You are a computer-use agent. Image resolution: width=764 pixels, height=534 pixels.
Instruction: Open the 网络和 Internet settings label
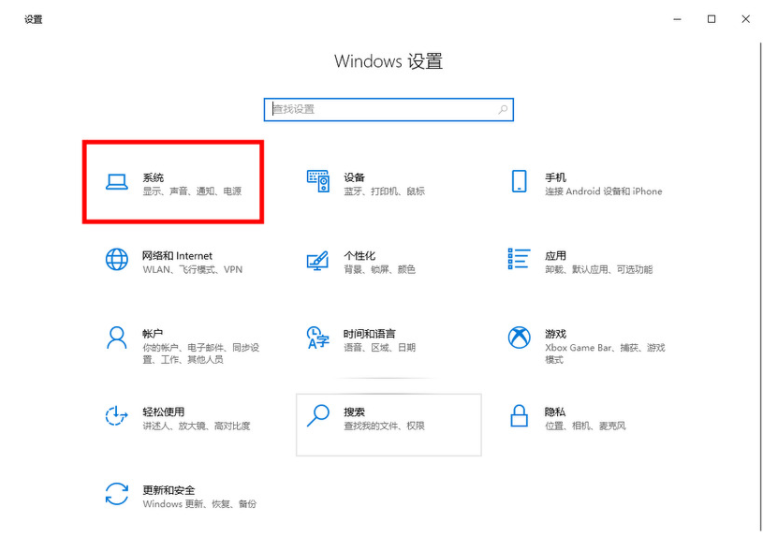(x=177, y=256)
